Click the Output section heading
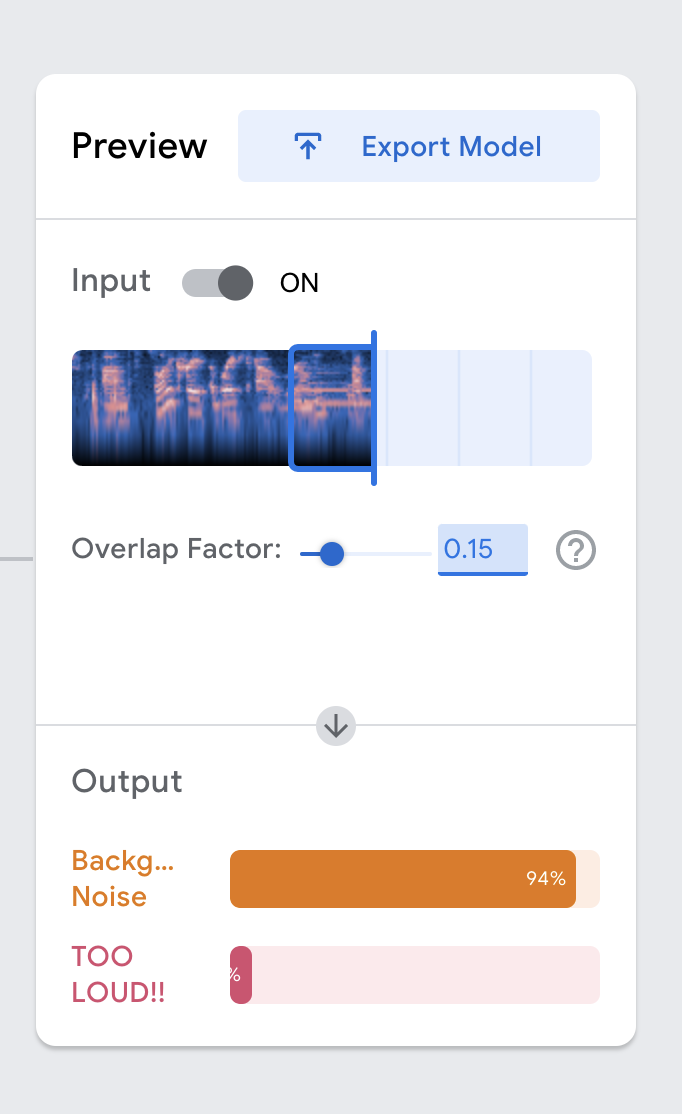The image size is (682, 1114). 127,781
